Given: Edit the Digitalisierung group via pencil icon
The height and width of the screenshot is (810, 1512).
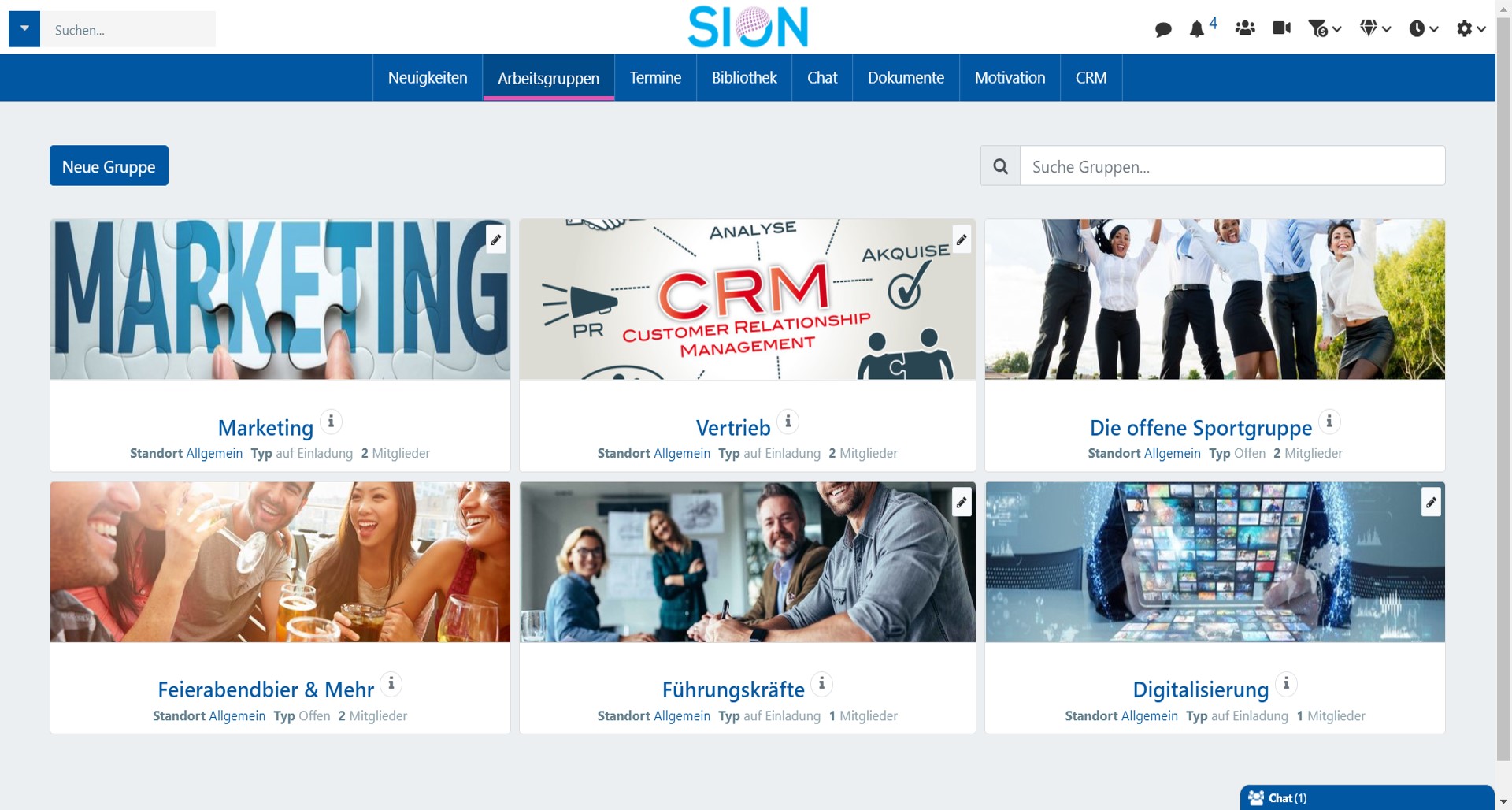Looking at the screenshot, I should (x=1431, y=502).
